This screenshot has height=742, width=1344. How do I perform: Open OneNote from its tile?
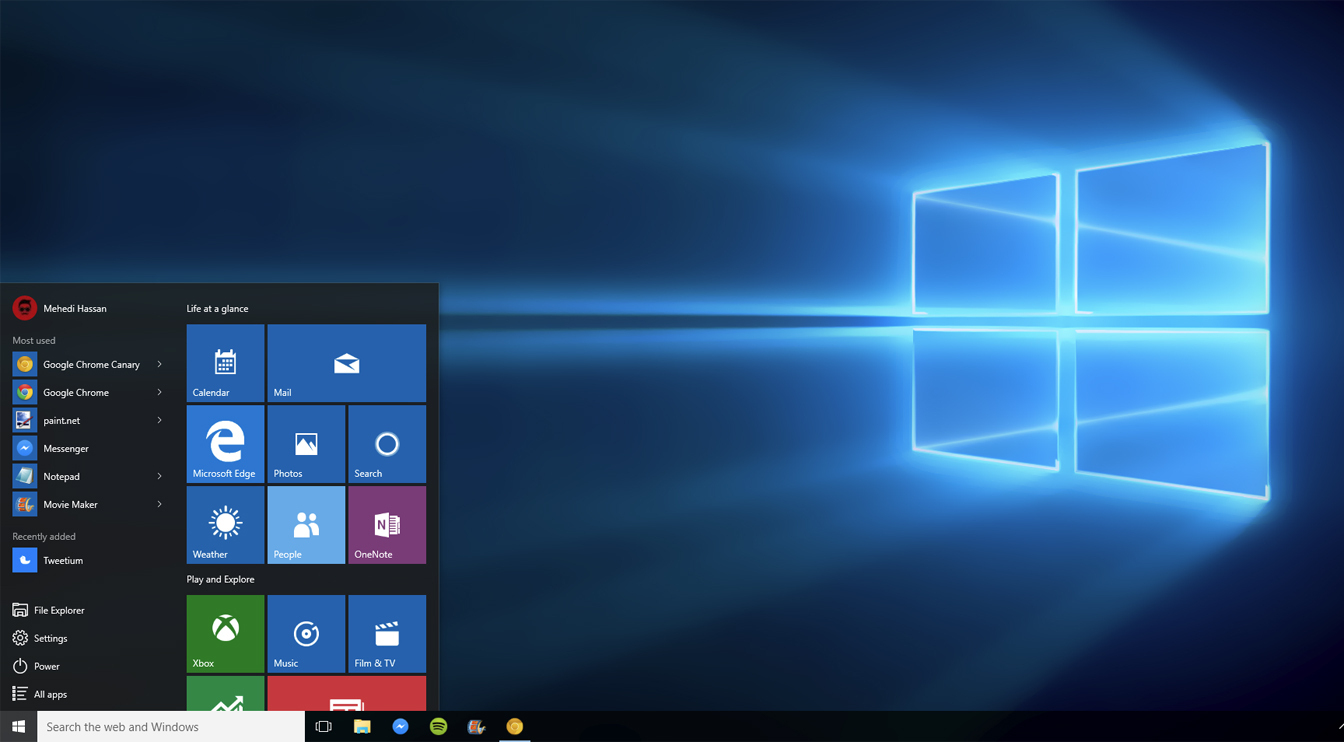[x=386, y=524]
